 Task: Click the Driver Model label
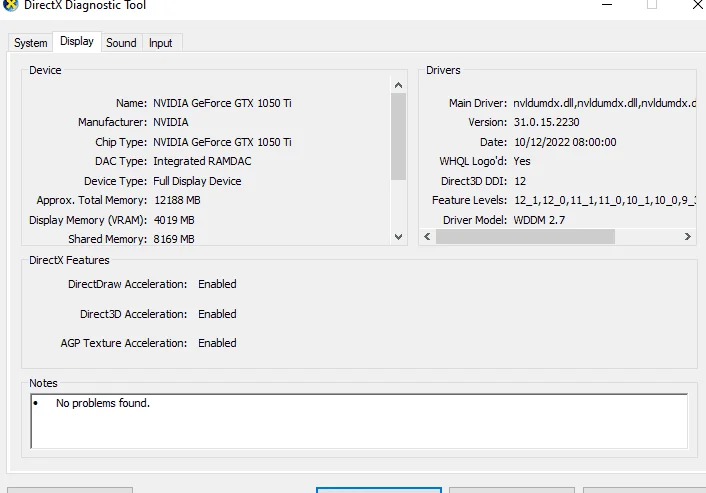[x=475, y=220]
